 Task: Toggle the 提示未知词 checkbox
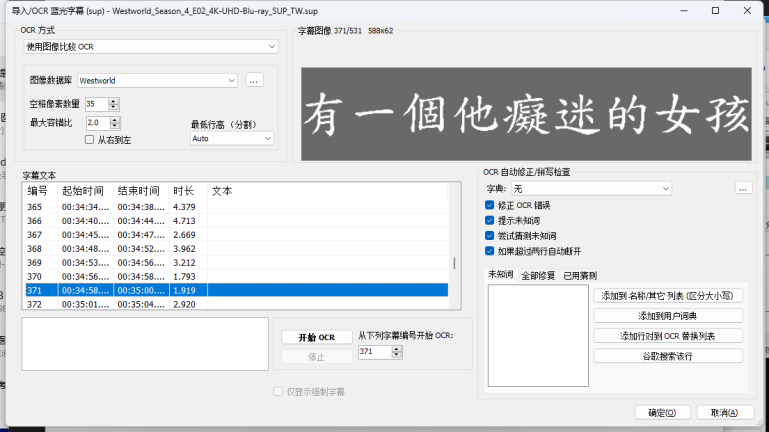489,220
